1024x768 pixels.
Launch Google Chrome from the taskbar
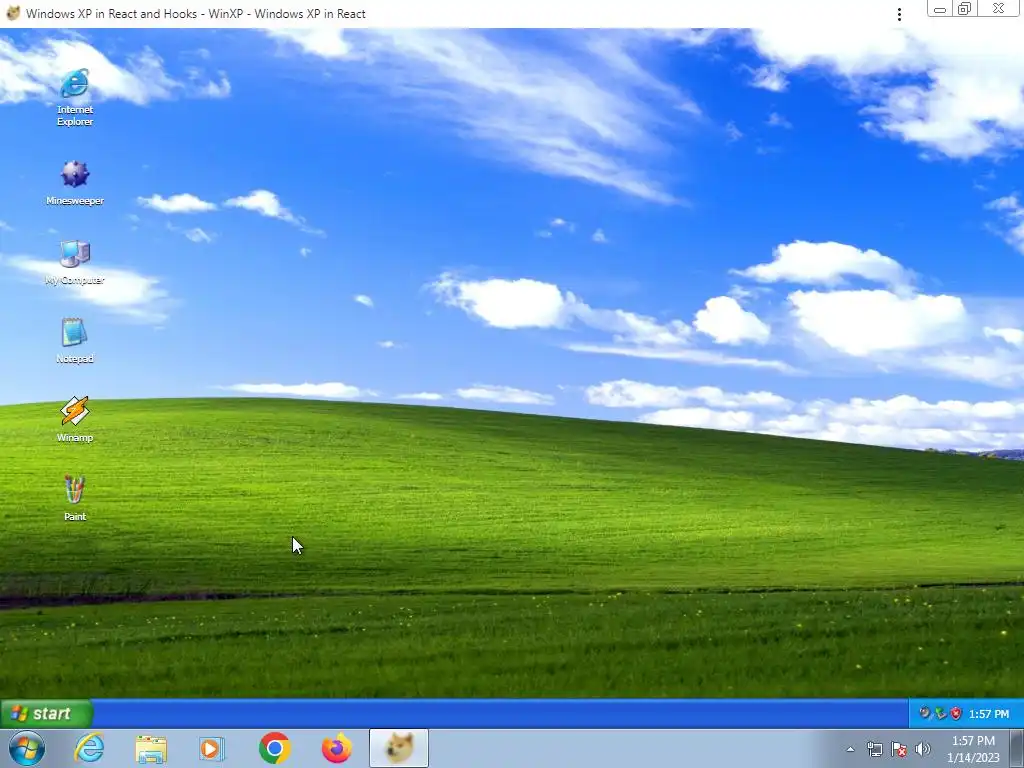tap(274, 748)
